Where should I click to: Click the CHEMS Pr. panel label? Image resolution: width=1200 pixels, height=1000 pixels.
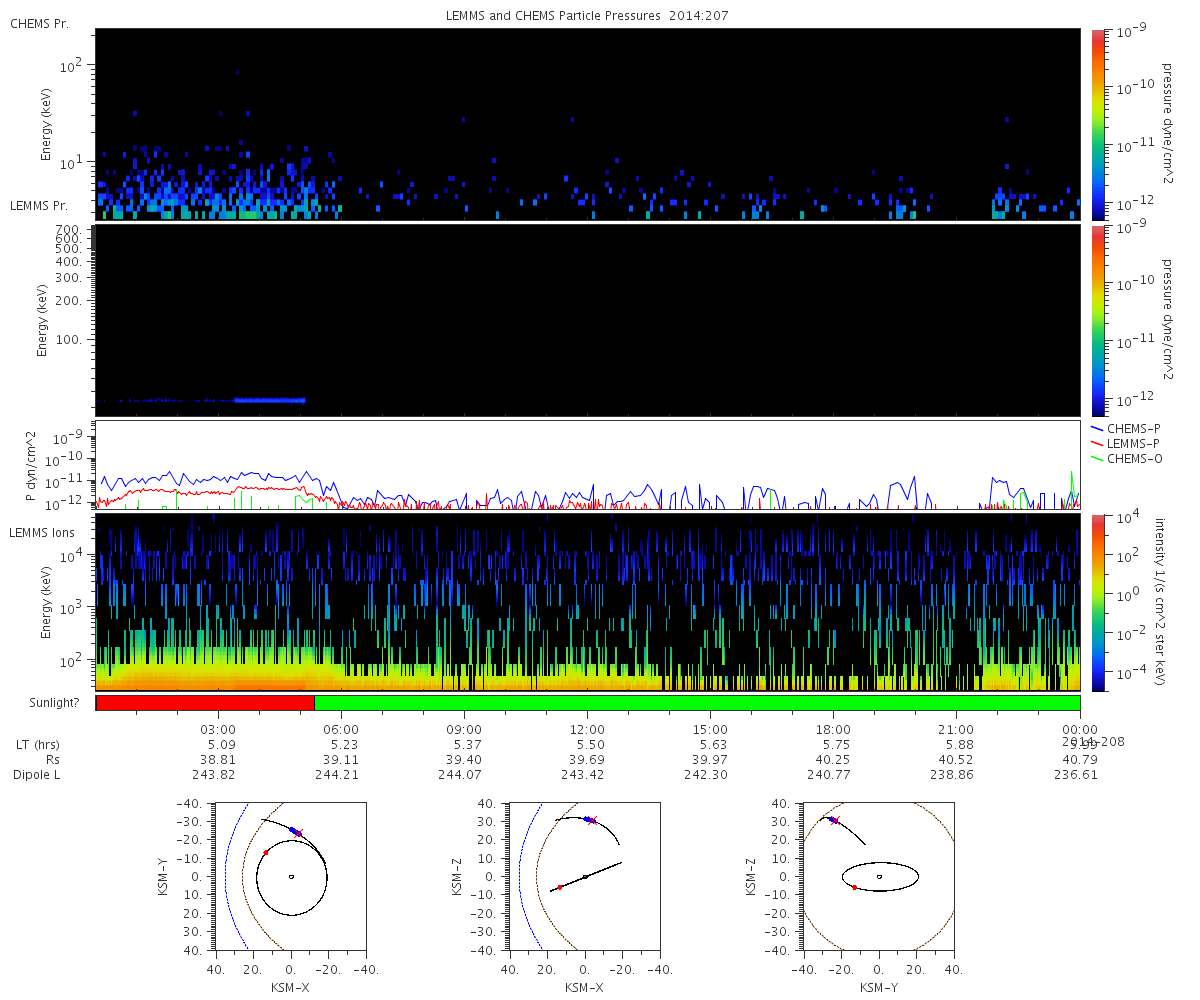click(39, 23)
